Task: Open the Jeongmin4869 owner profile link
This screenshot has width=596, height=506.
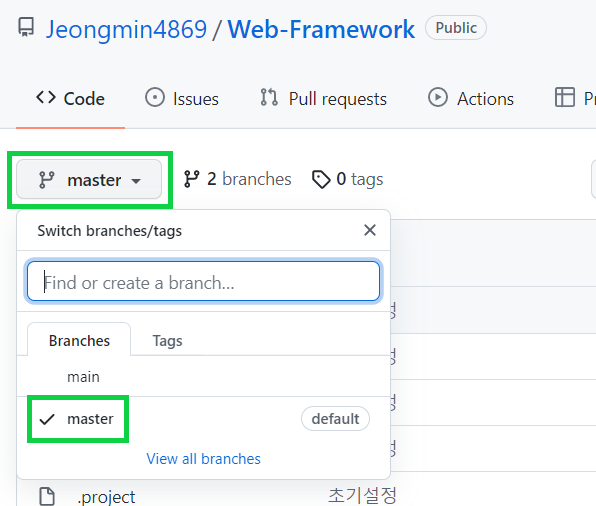Action: tap(126, 29)
